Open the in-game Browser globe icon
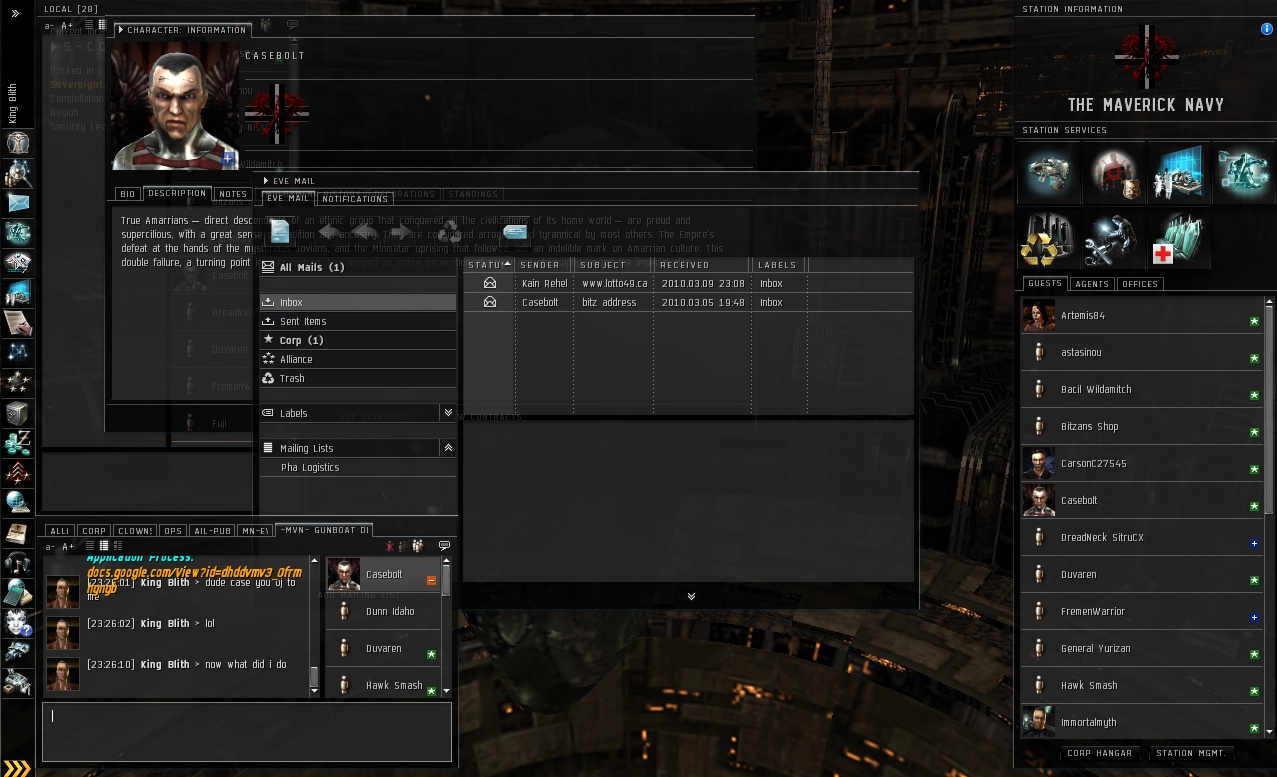This screenshot has height=777, width=1277. pos(17,503)
